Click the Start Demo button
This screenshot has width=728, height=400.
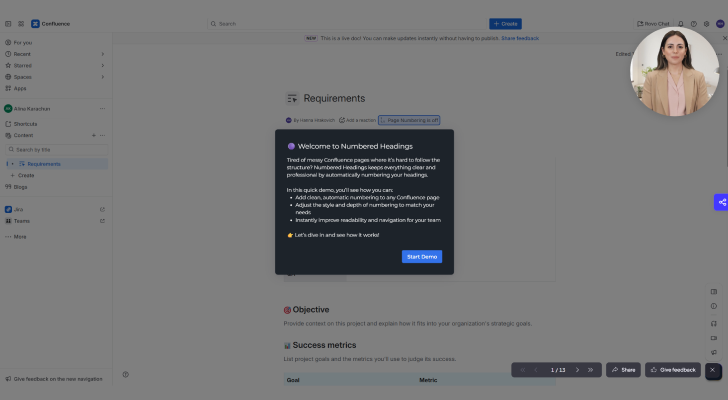pyautogui.click(x=422, y=257)
